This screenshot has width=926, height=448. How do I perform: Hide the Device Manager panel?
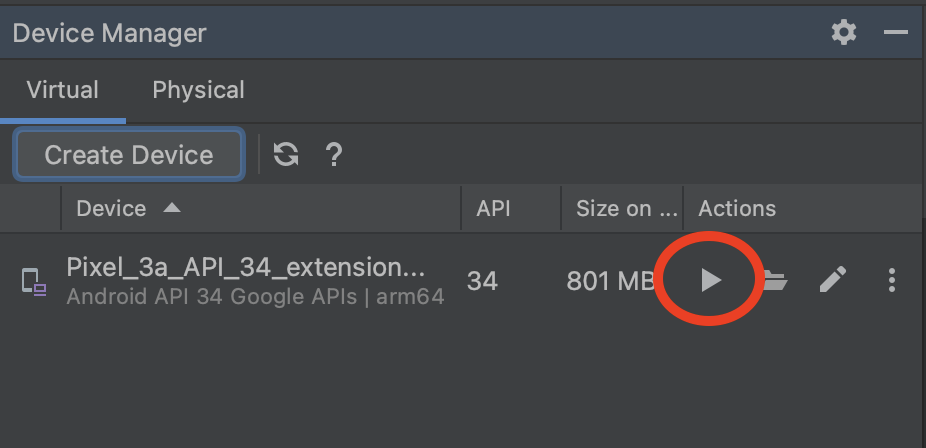coord(895,33)
